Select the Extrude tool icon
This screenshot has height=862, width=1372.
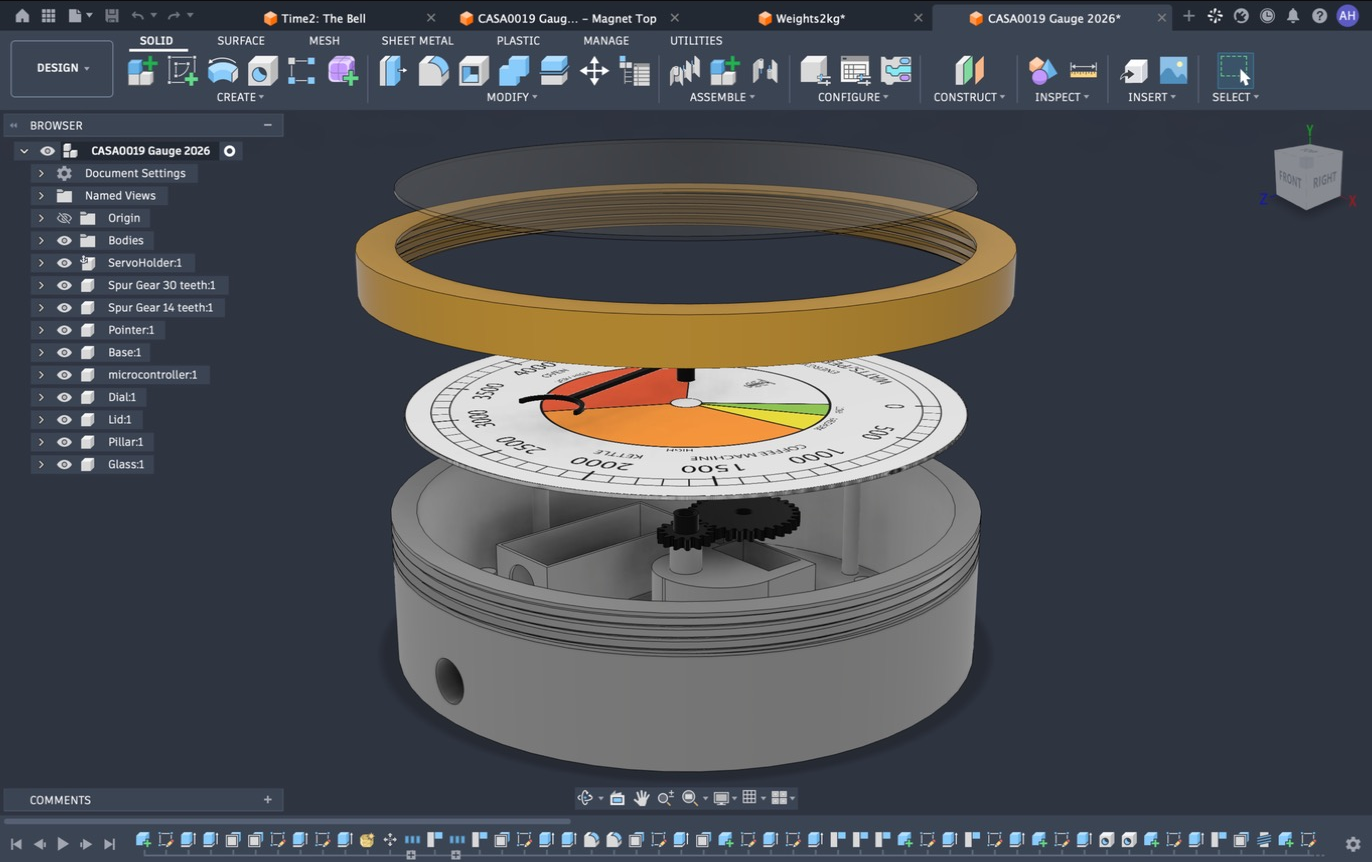(222, 71)
